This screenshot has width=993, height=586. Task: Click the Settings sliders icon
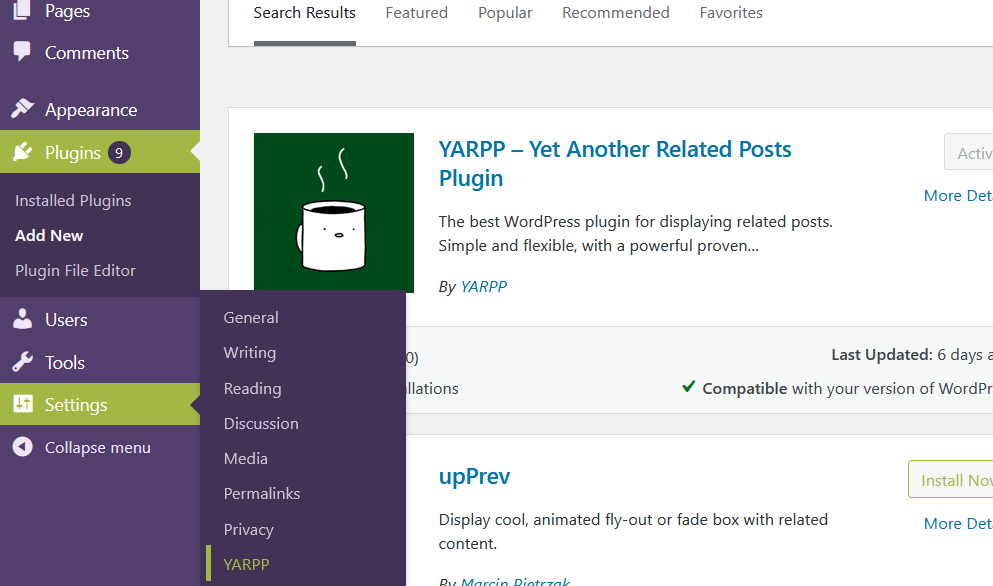click(x=22, y=405)
